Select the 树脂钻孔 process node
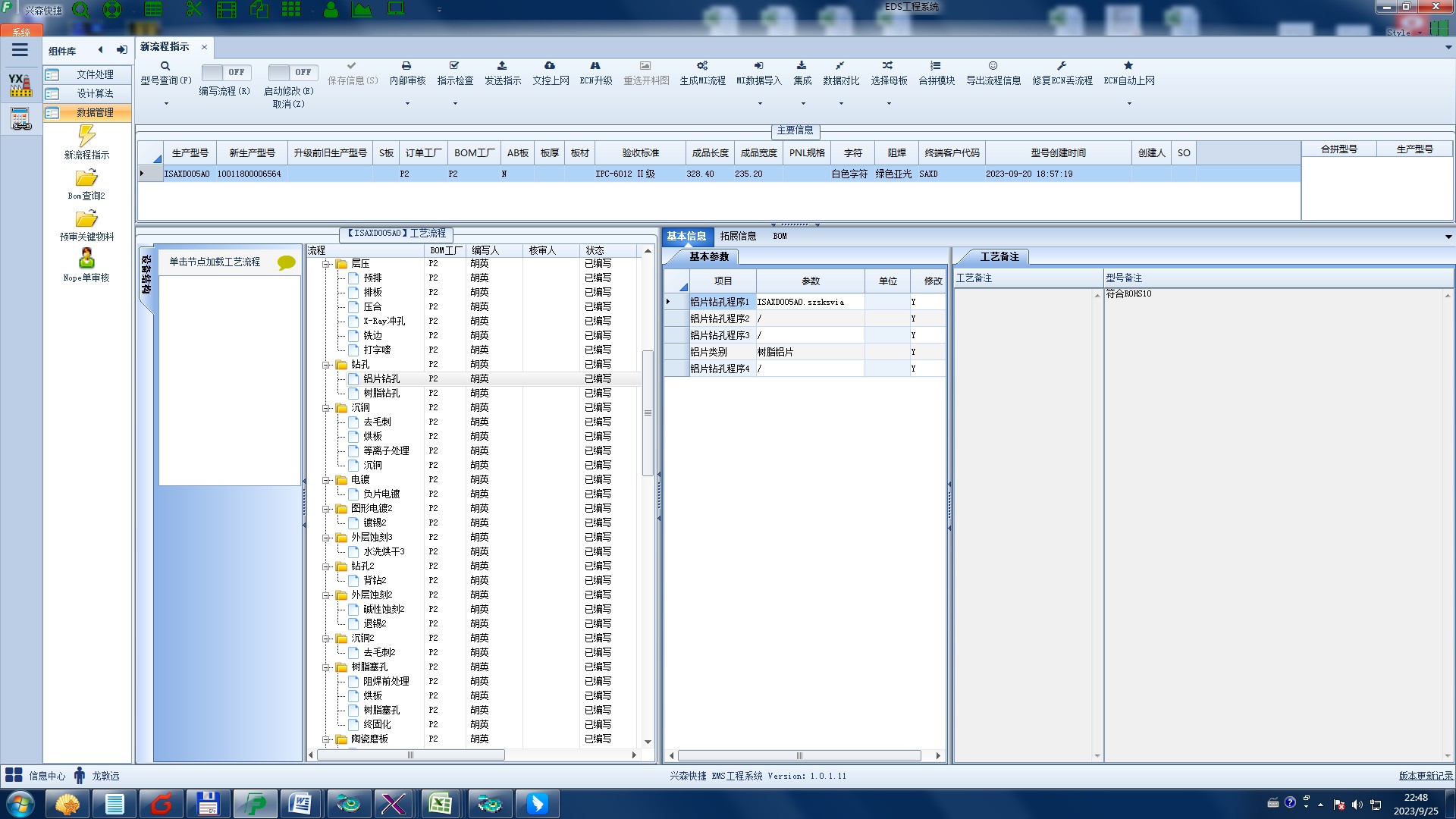Screen dimensions: 1456x819 (381, 393)
